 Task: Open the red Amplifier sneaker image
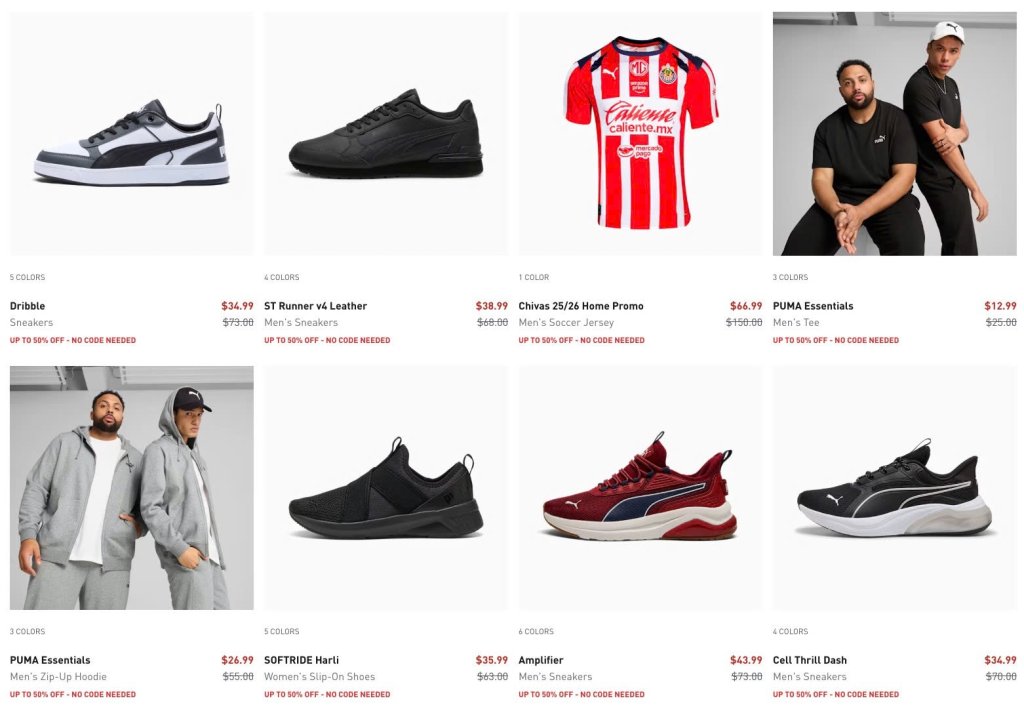[x=640, y=488]
